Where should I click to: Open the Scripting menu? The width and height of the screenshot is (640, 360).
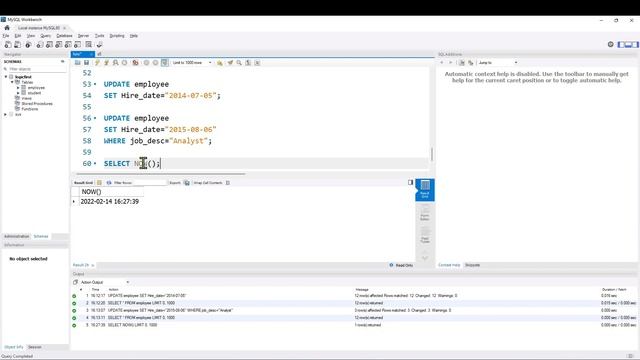click(x=117, y=36)
